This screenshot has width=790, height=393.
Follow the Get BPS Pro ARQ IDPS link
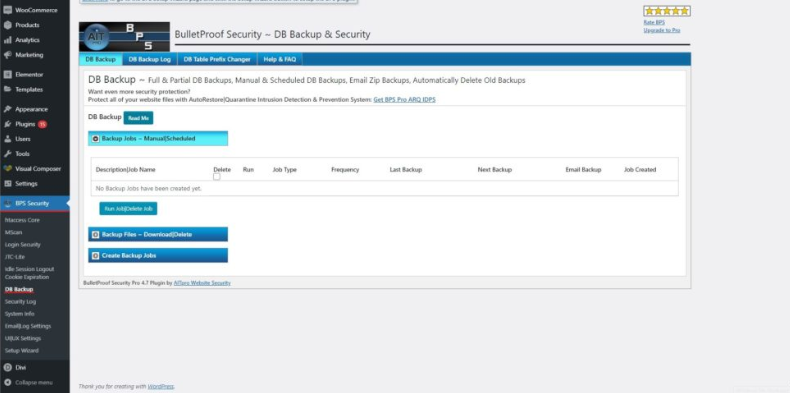pos(405,100)
